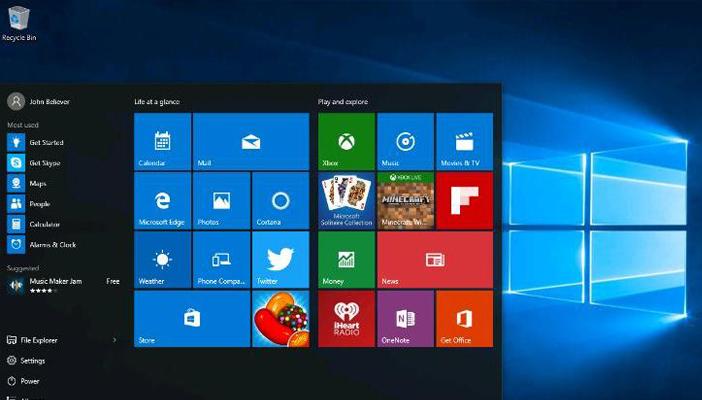Open the OneNote tile
This screenshot has width=702, height=400.
click(x=405, y=318)
